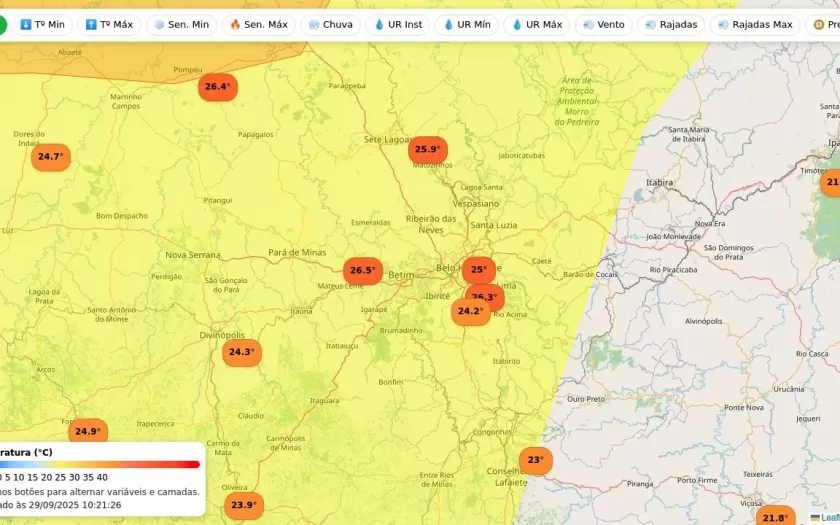Show Sen. Máx heat index layer

(x=258, y=24)
